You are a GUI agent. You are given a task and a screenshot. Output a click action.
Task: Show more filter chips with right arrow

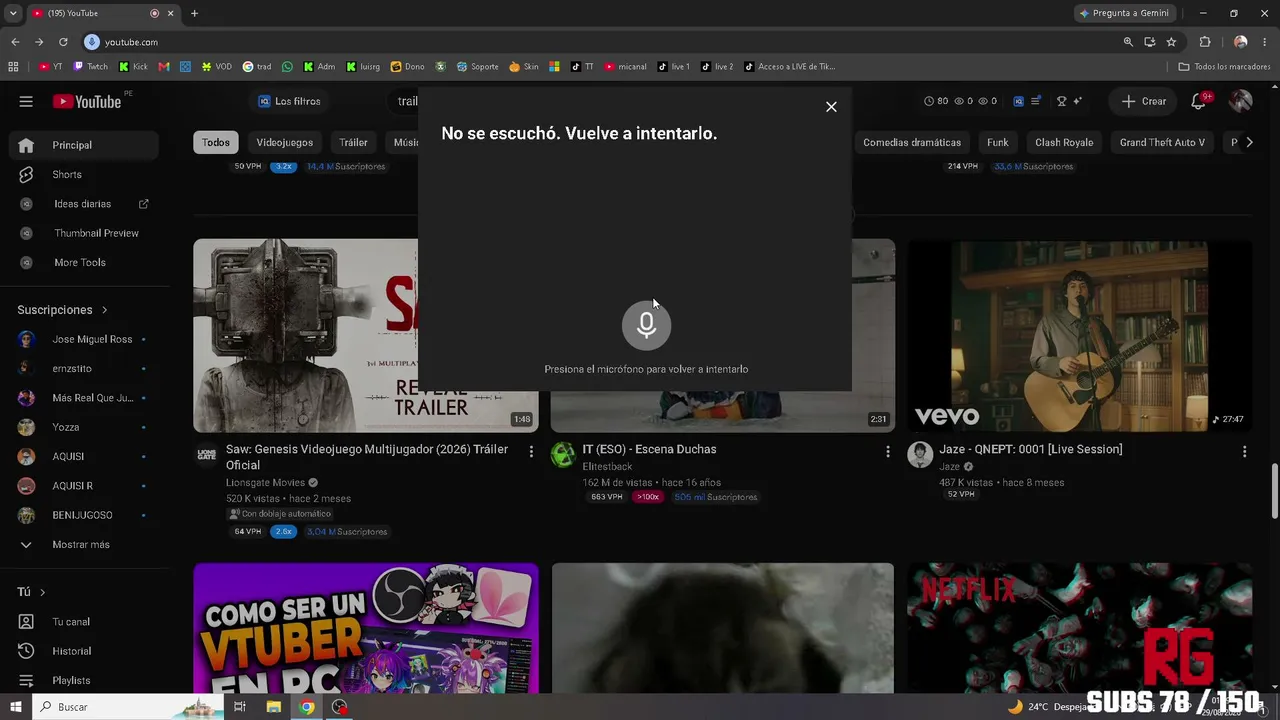coord(1249,142)
